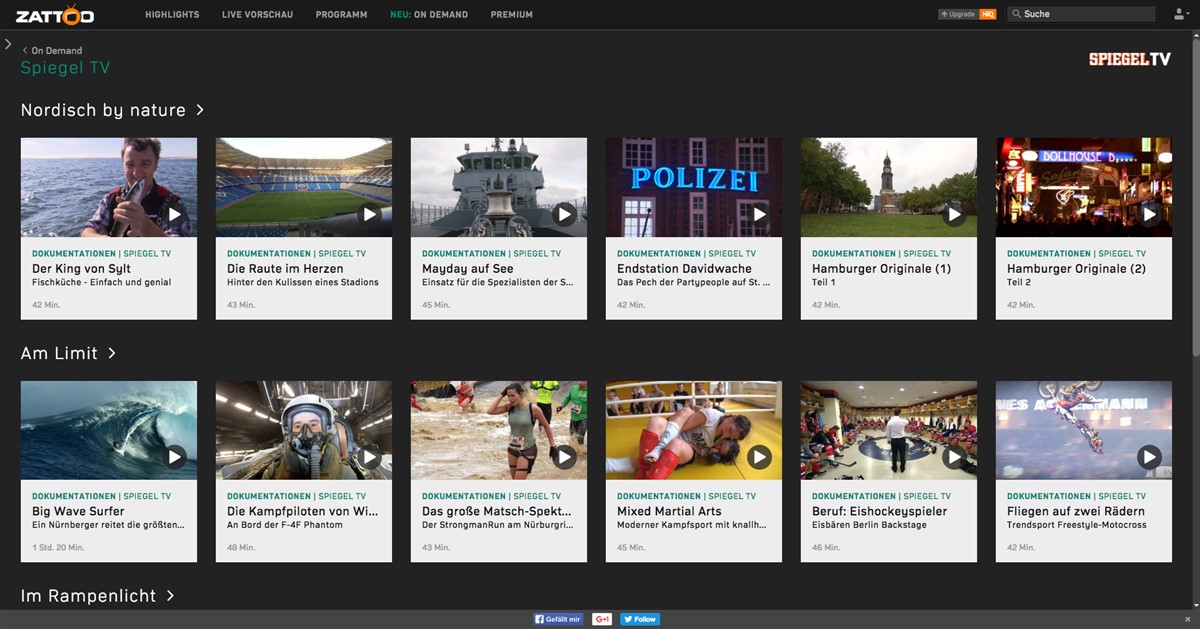
Task: Open the 'Mayday auf See' title link
Action: coord(468,269)
